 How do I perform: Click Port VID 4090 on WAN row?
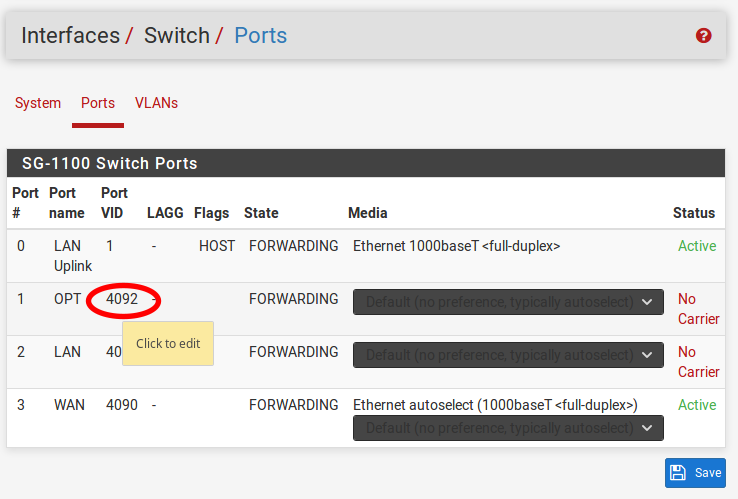tap(122, 405)
